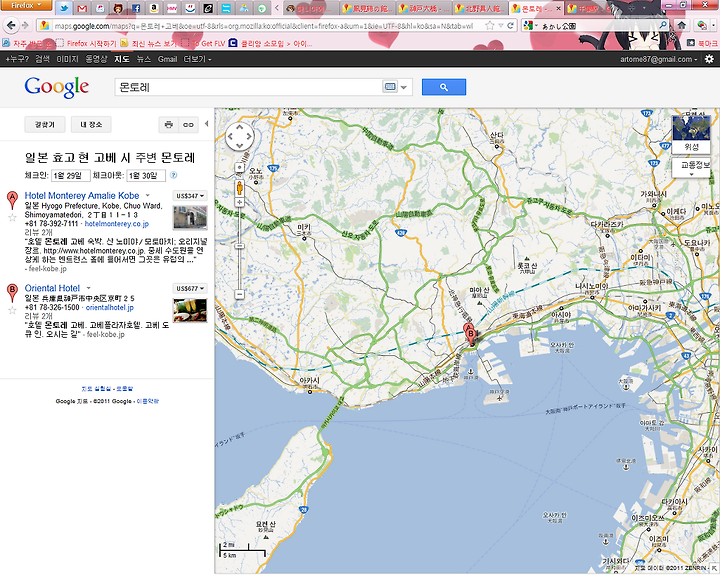Open the Oriental Hotel link
Screen dimensions: 720x575
click(52, 288)
